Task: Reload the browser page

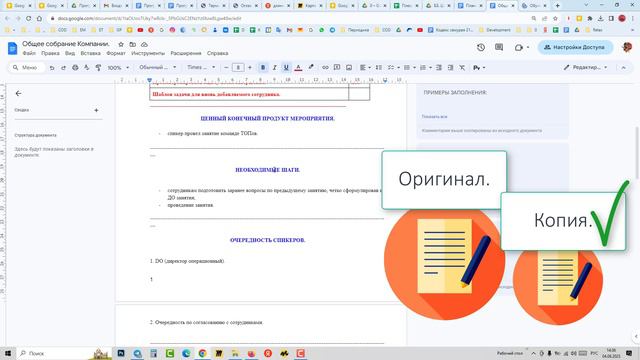Action: 28,18
